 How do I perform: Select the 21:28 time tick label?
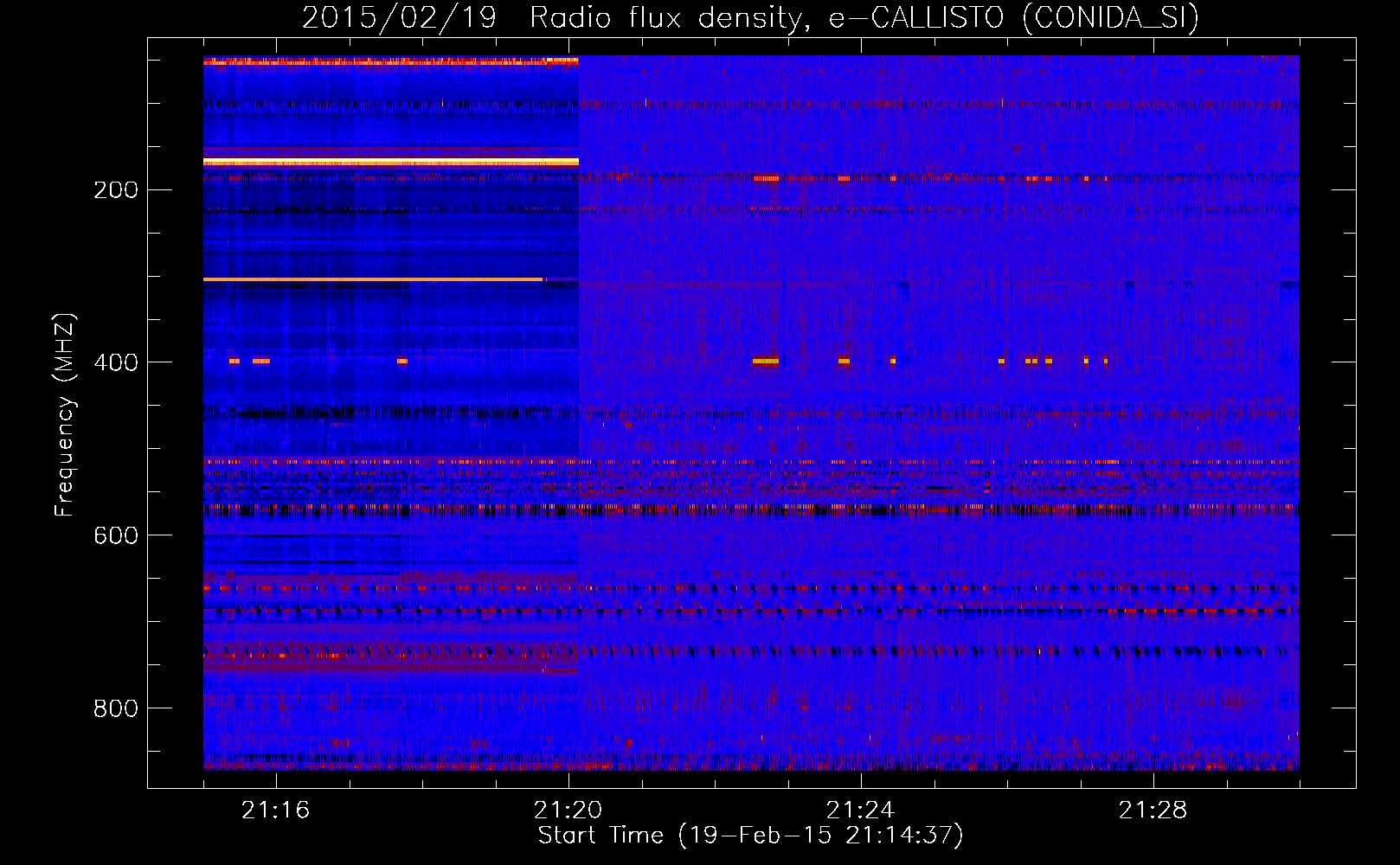coord(1153,810)
